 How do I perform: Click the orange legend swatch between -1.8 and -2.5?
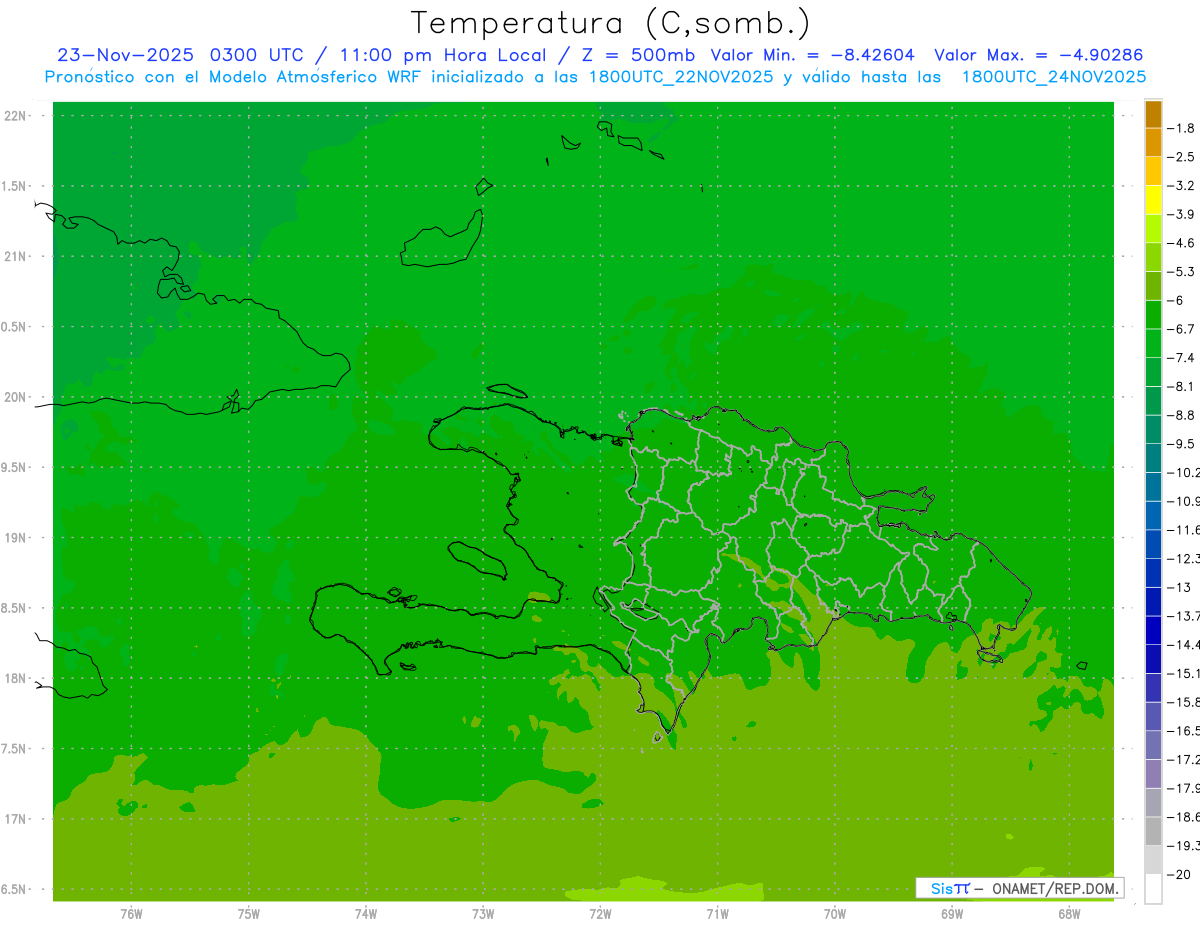pyautogui.click(x=1153, y=142)
